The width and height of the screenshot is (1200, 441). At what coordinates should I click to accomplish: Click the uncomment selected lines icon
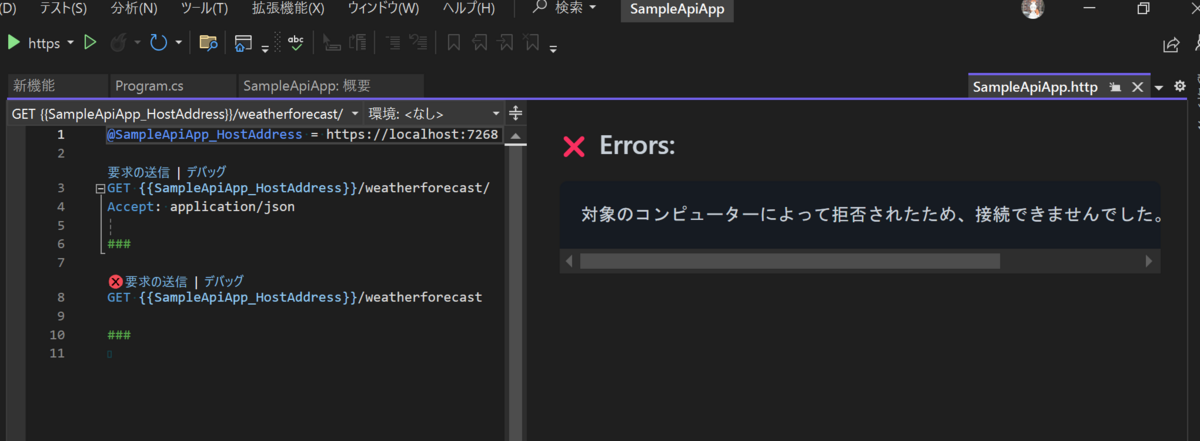pos(420,43)
